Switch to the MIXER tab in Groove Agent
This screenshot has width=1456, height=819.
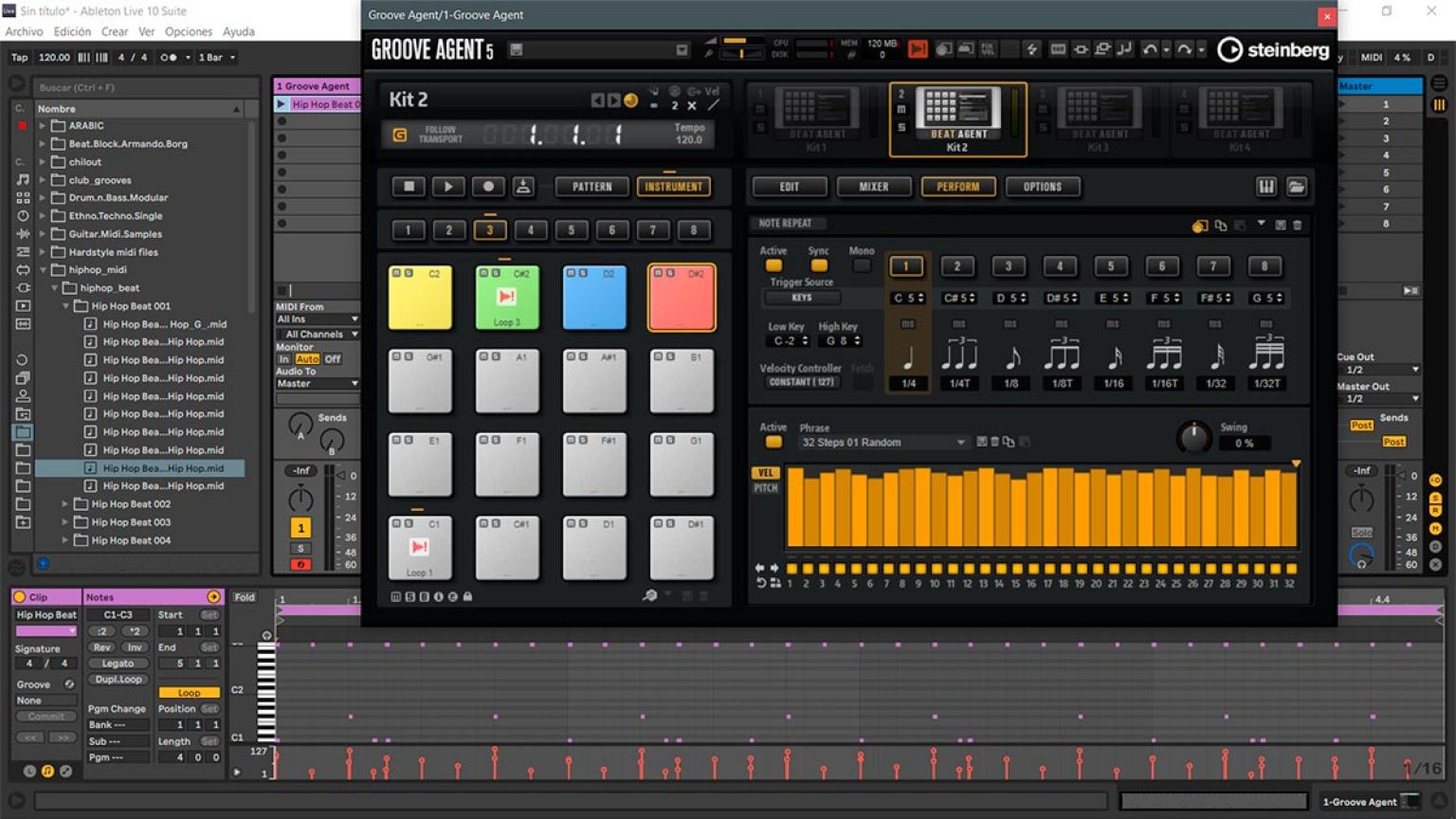coord(873,187)
